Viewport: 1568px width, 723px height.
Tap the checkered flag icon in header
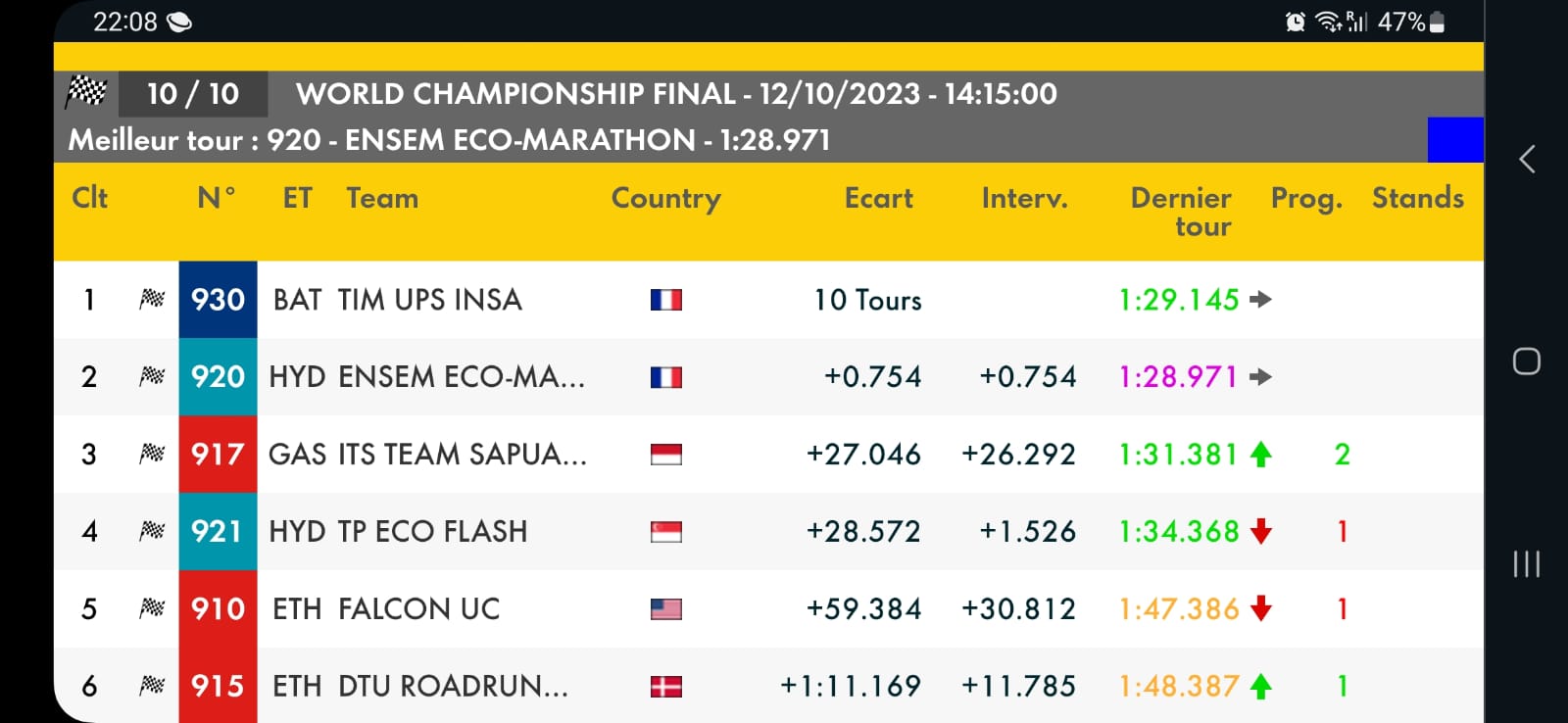point(86,92)
